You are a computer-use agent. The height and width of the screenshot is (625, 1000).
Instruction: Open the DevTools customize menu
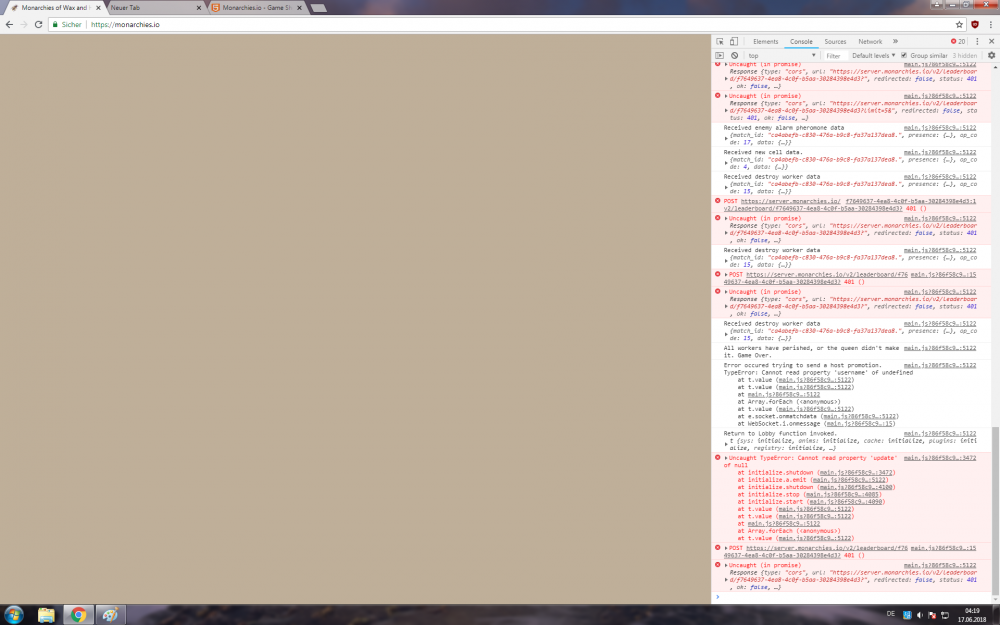[977, 41]
